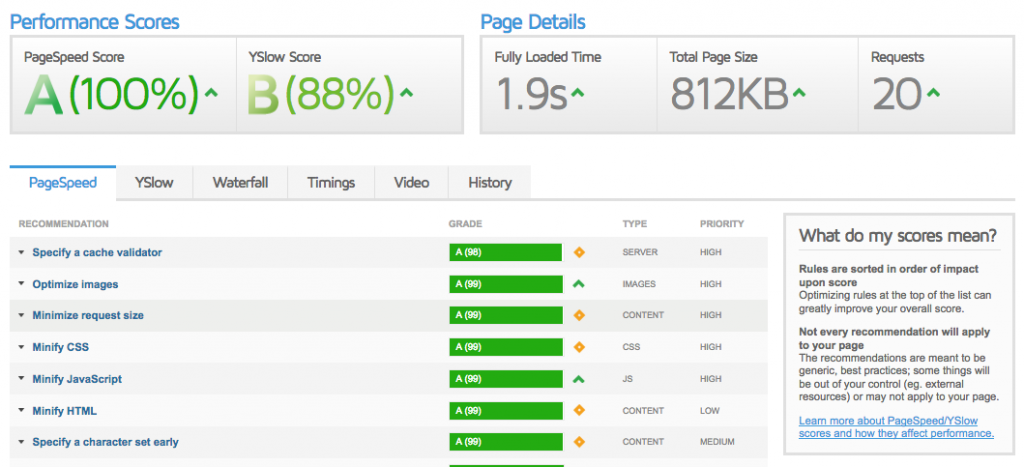Click the green arrow next to Total Page Size
The width and height of the screenshot is (1024, 467).
tap(799, 94)
